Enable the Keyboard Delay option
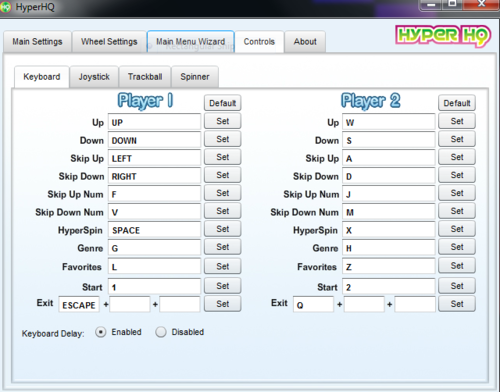Viewport: 500px width, 392px height. point(101,332)
